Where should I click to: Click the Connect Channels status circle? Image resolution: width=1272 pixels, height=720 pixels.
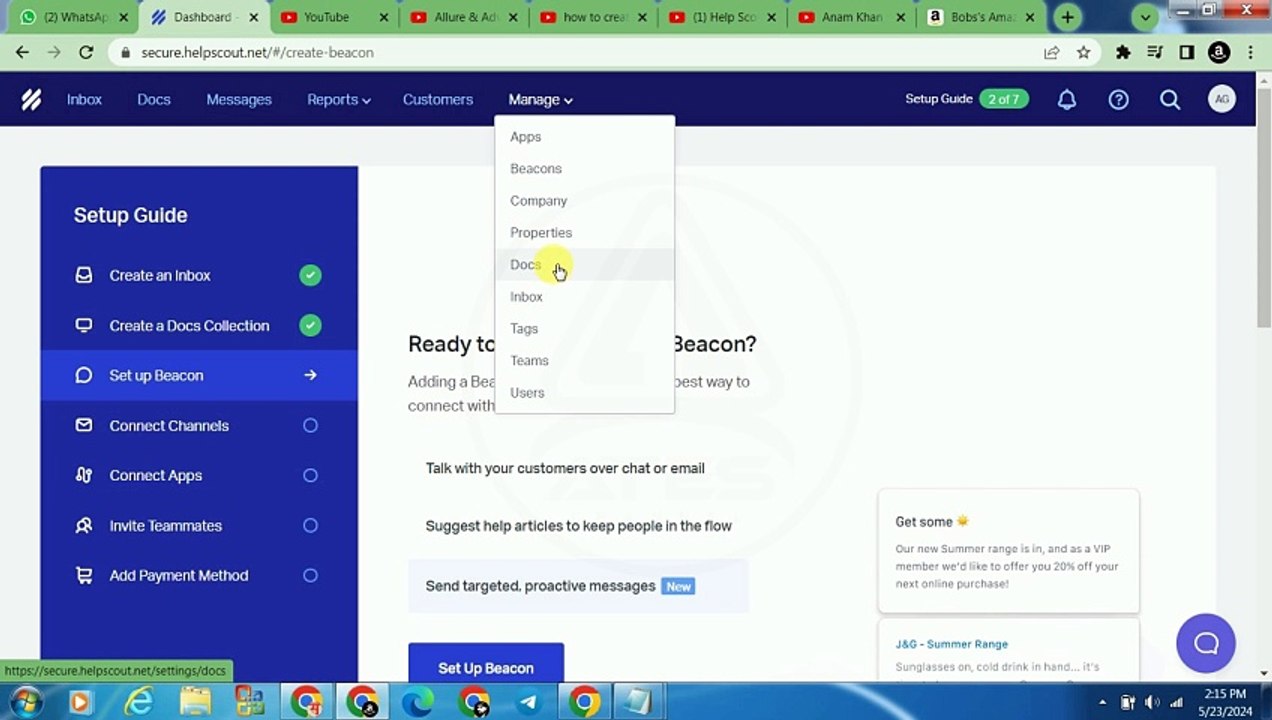click(310, 425)
